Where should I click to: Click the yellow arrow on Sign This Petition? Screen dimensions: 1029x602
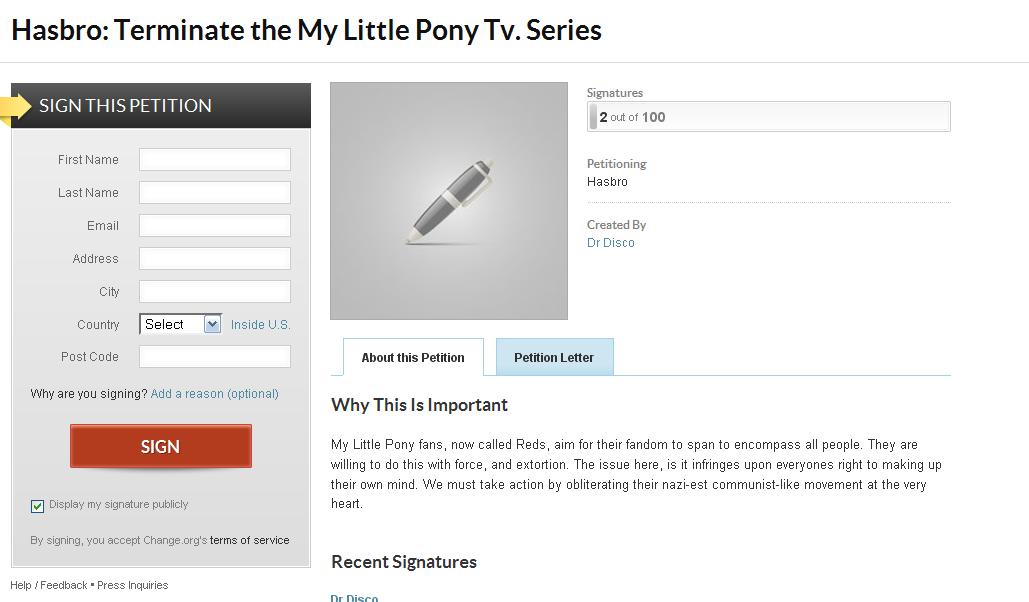click(x=17, y=106)
